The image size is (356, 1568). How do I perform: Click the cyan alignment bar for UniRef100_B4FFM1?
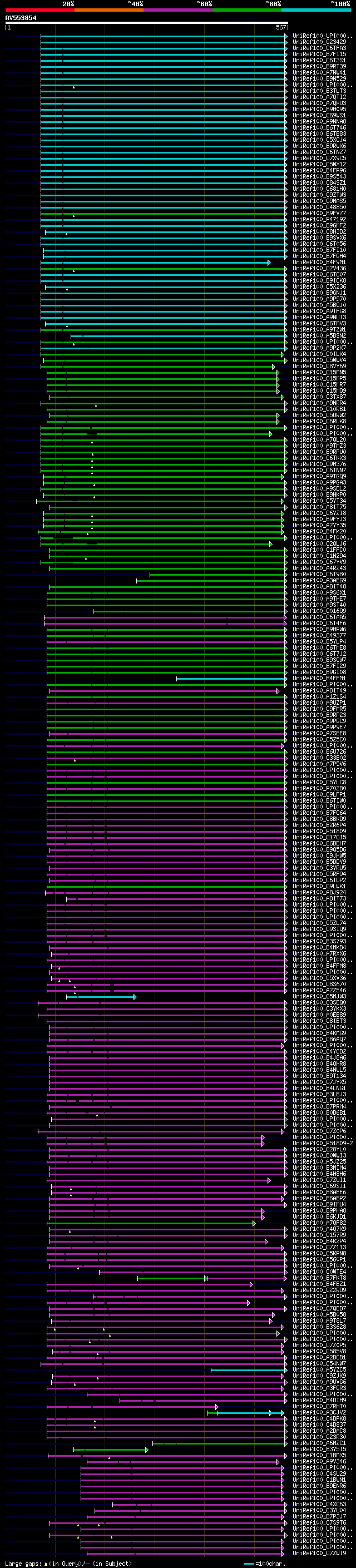[232, 679]
